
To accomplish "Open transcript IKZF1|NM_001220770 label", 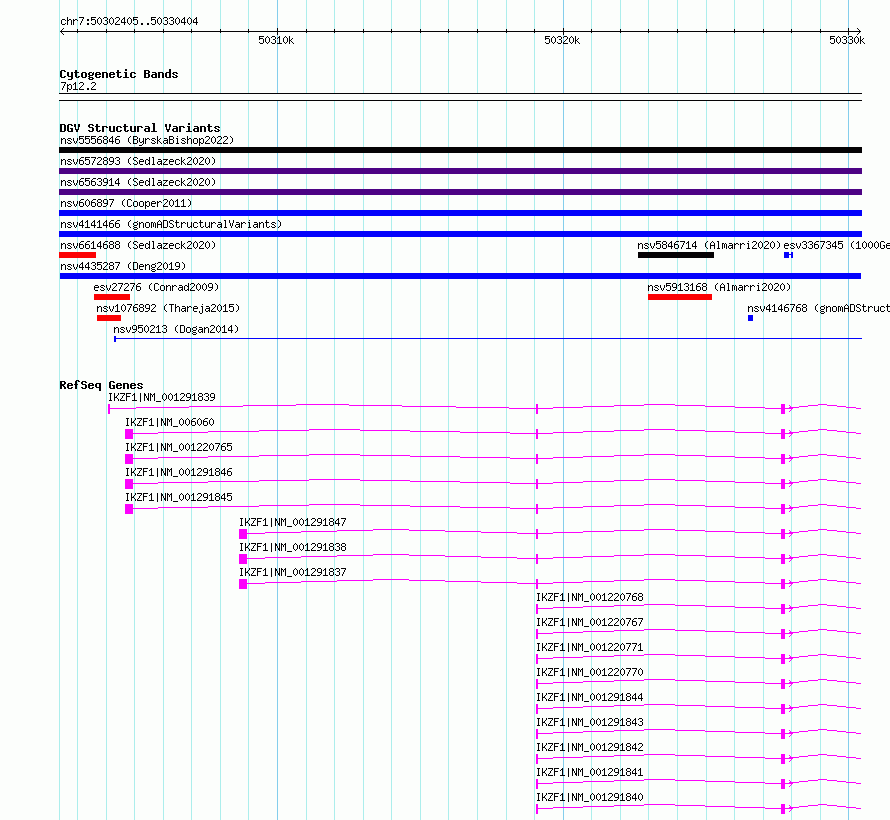I will (590, 672).
